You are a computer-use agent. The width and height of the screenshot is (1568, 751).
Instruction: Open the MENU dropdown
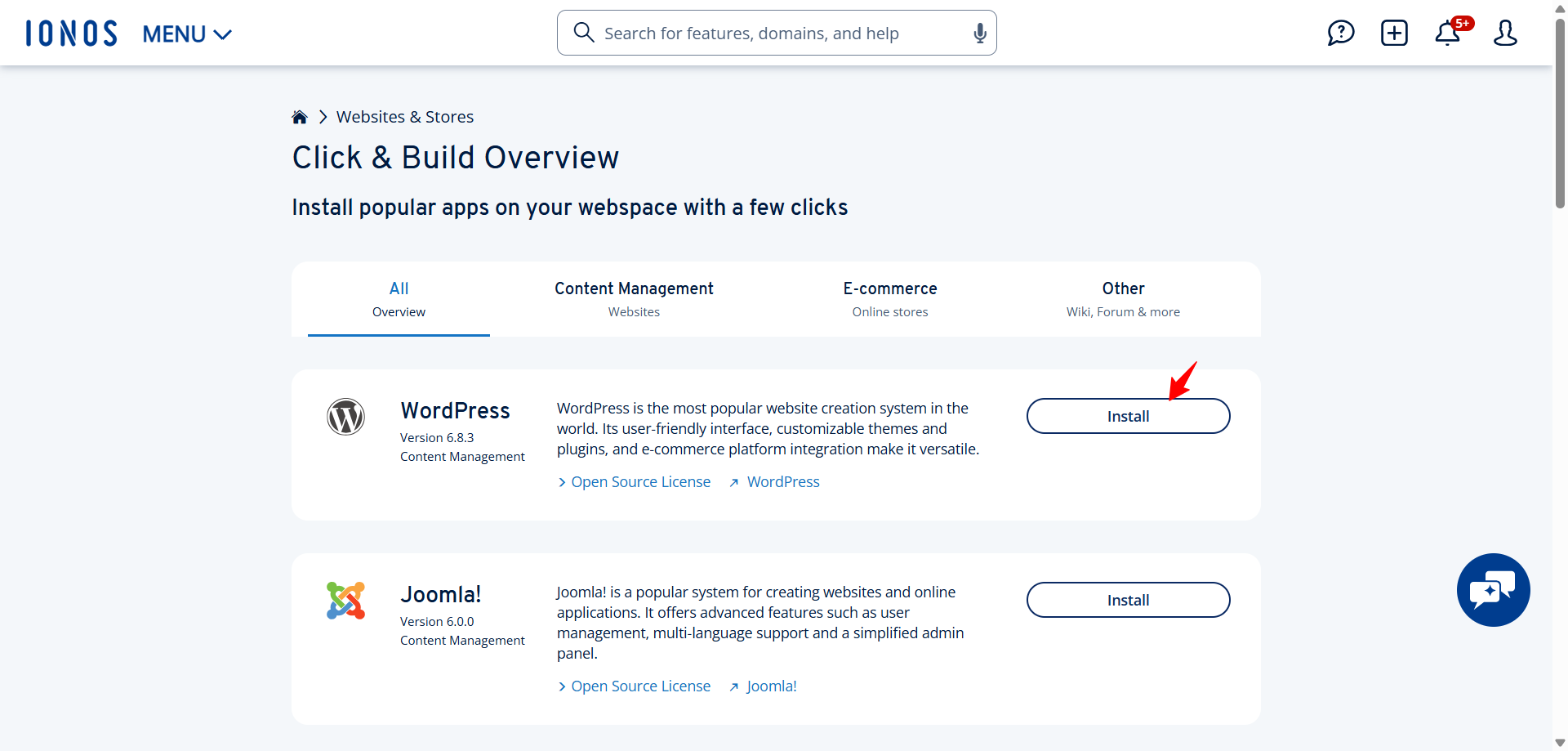(187, 34)
